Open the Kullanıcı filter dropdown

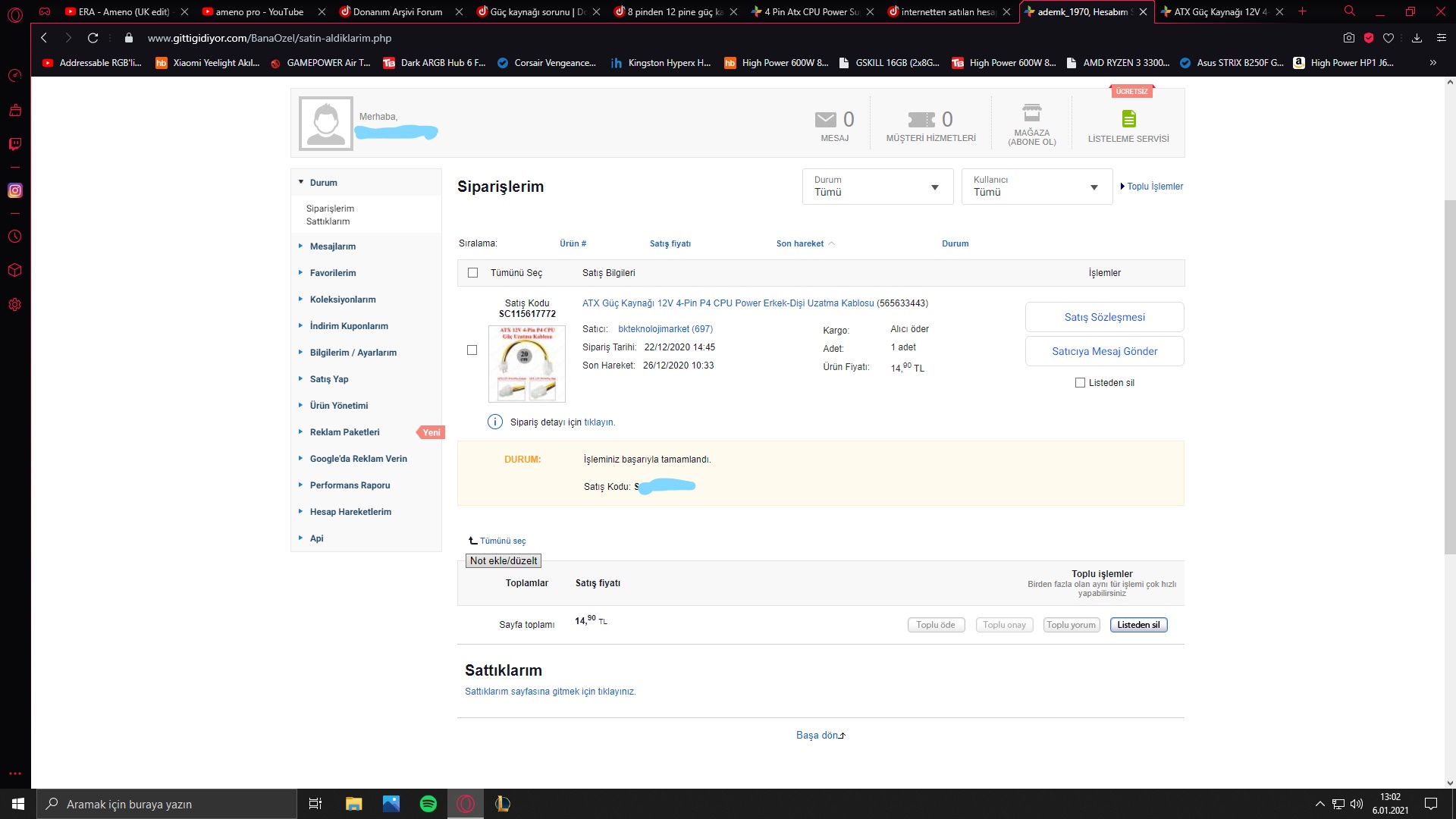click(x=1037, y=187)
